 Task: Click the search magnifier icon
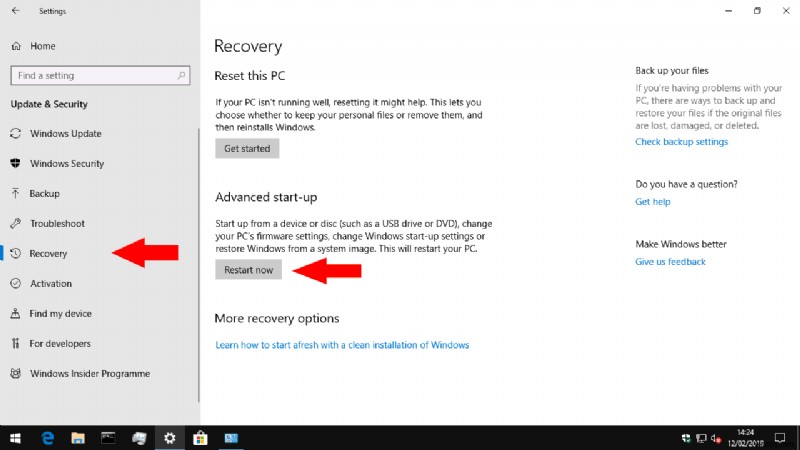coord(181,76)
